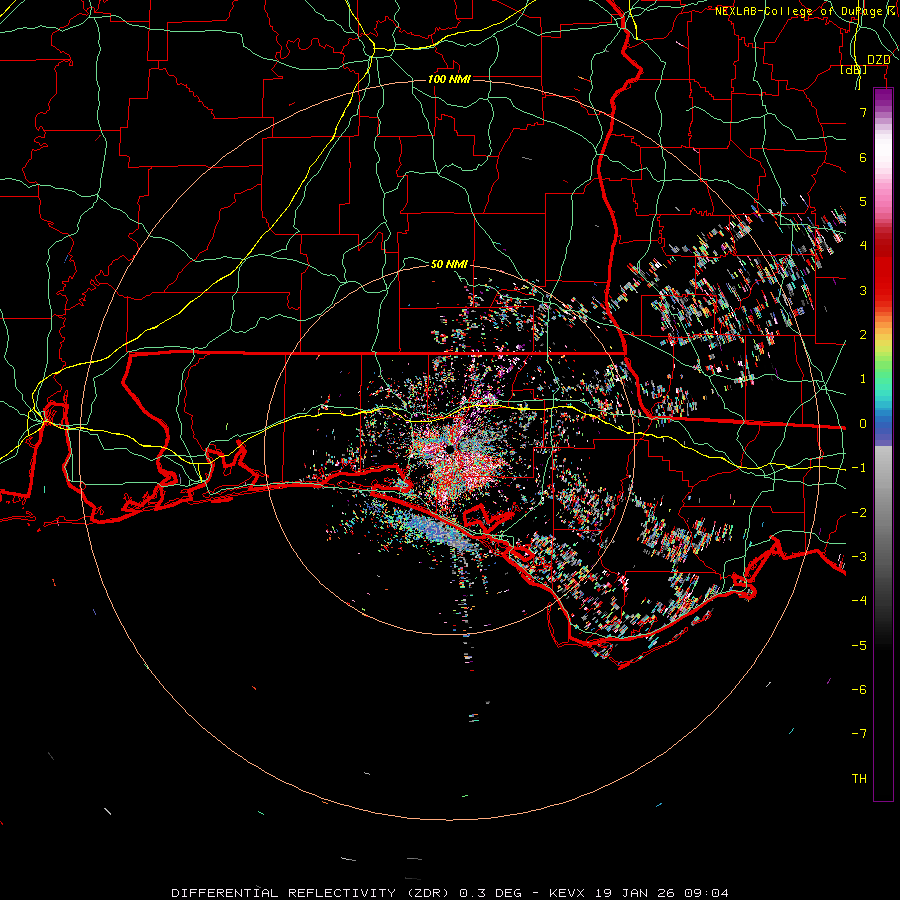
Task: Click the "-4" legend value
Action: pos(859,601)
